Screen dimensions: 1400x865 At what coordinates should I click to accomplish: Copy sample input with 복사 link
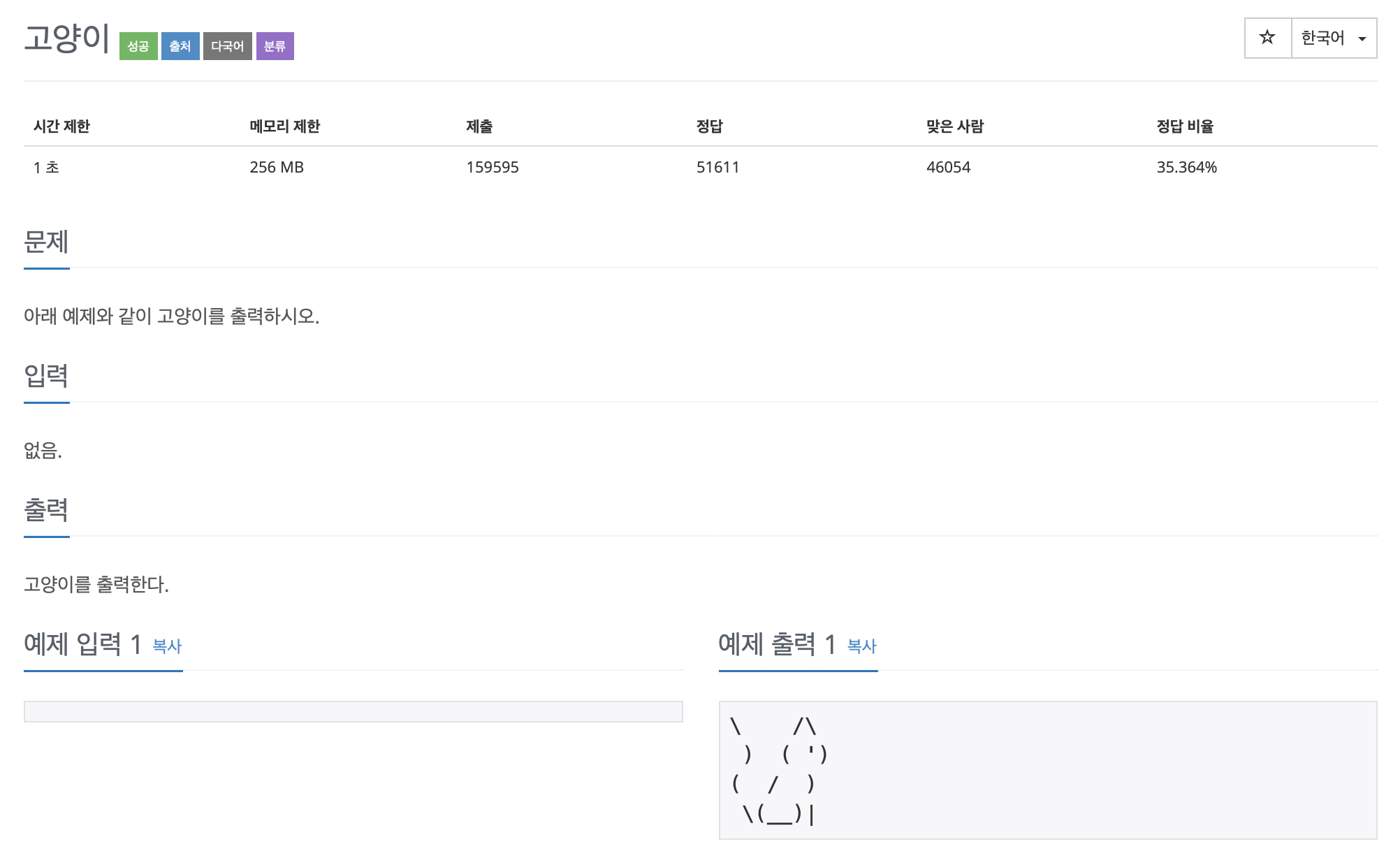pos(167,646)
